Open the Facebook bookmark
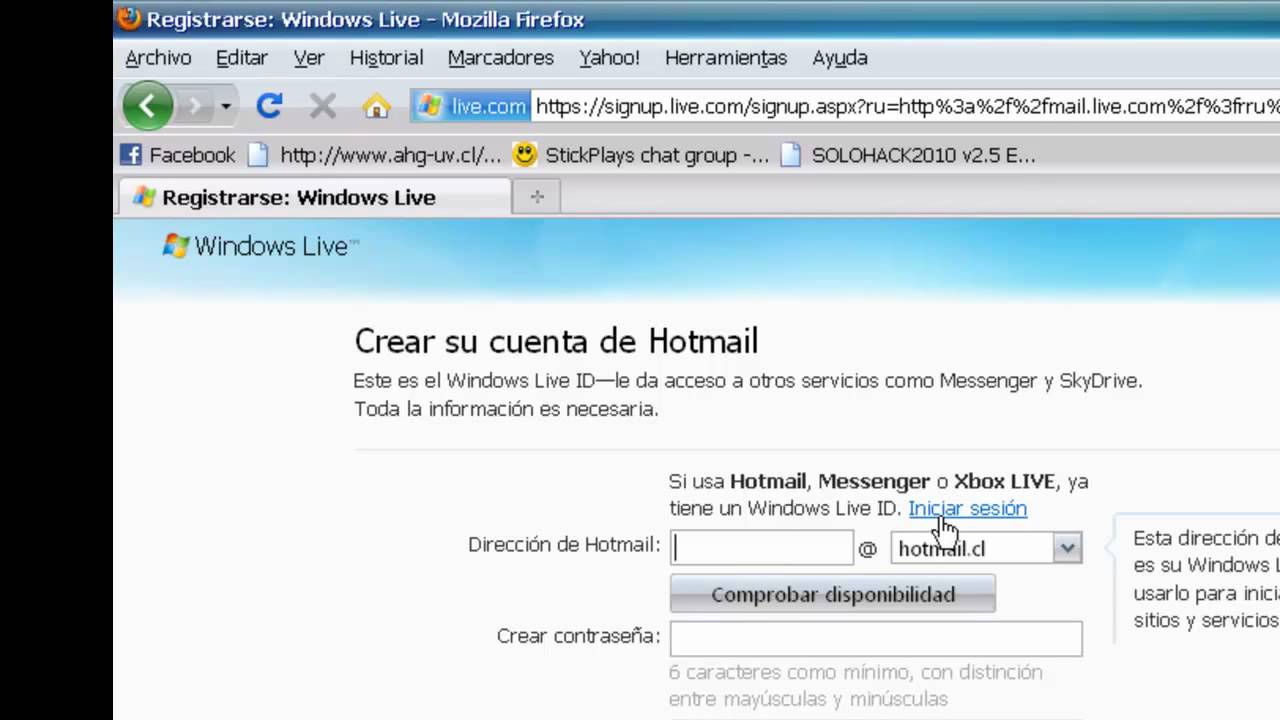Screen dimensions: 1280x720 click(178, 155)
